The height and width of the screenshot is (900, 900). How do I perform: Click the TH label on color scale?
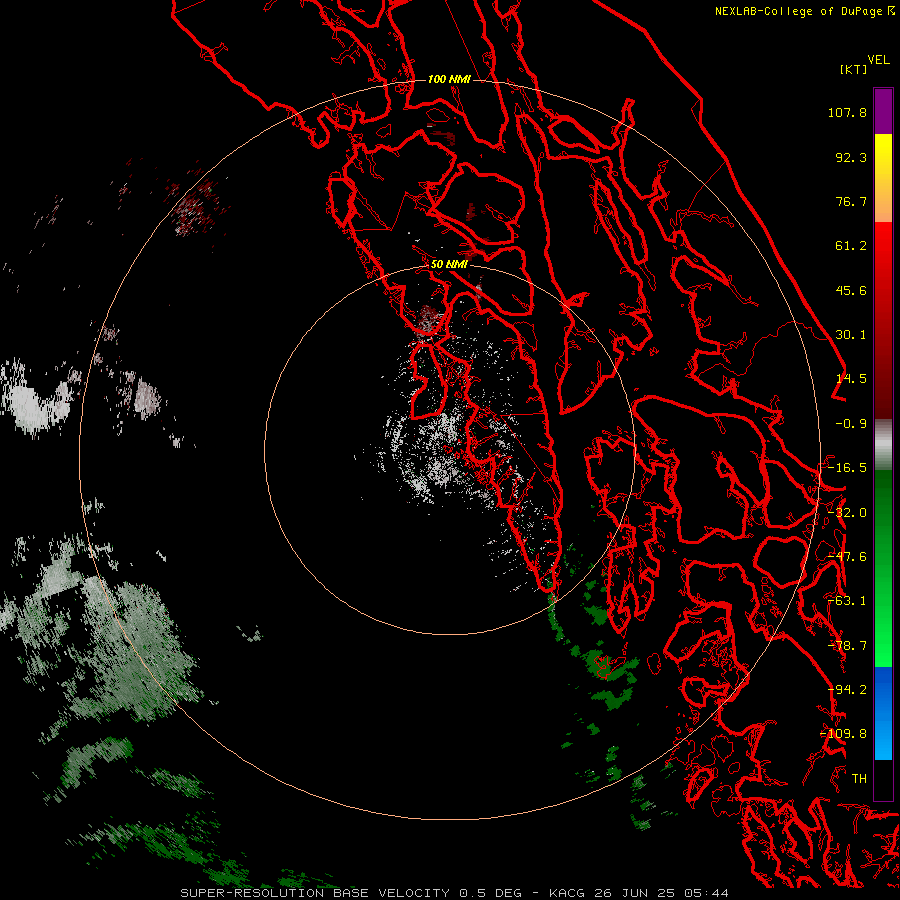pos(859,779)
